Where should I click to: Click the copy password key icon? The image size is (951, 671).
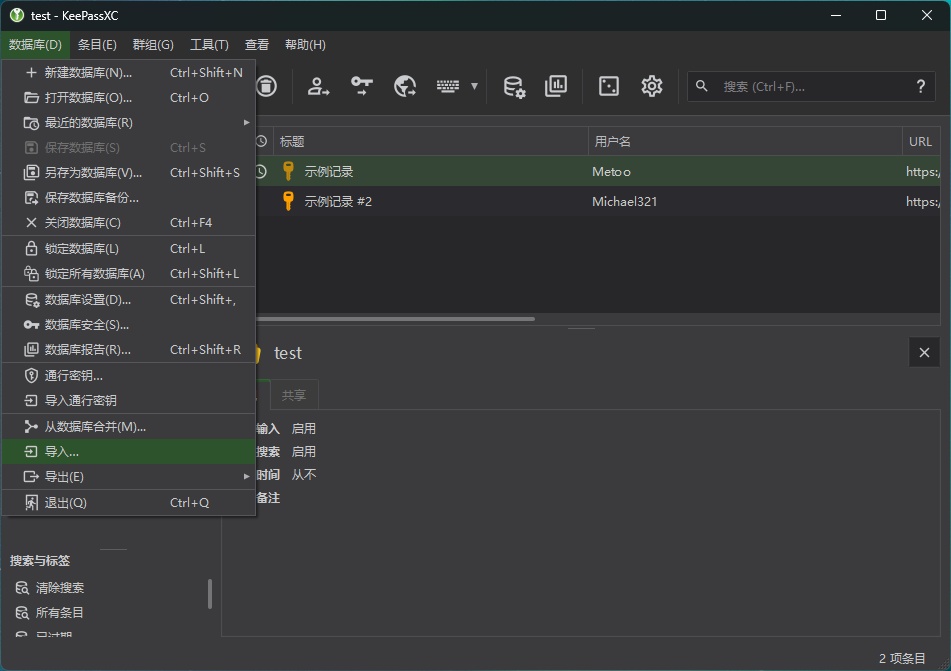point(361,86)
